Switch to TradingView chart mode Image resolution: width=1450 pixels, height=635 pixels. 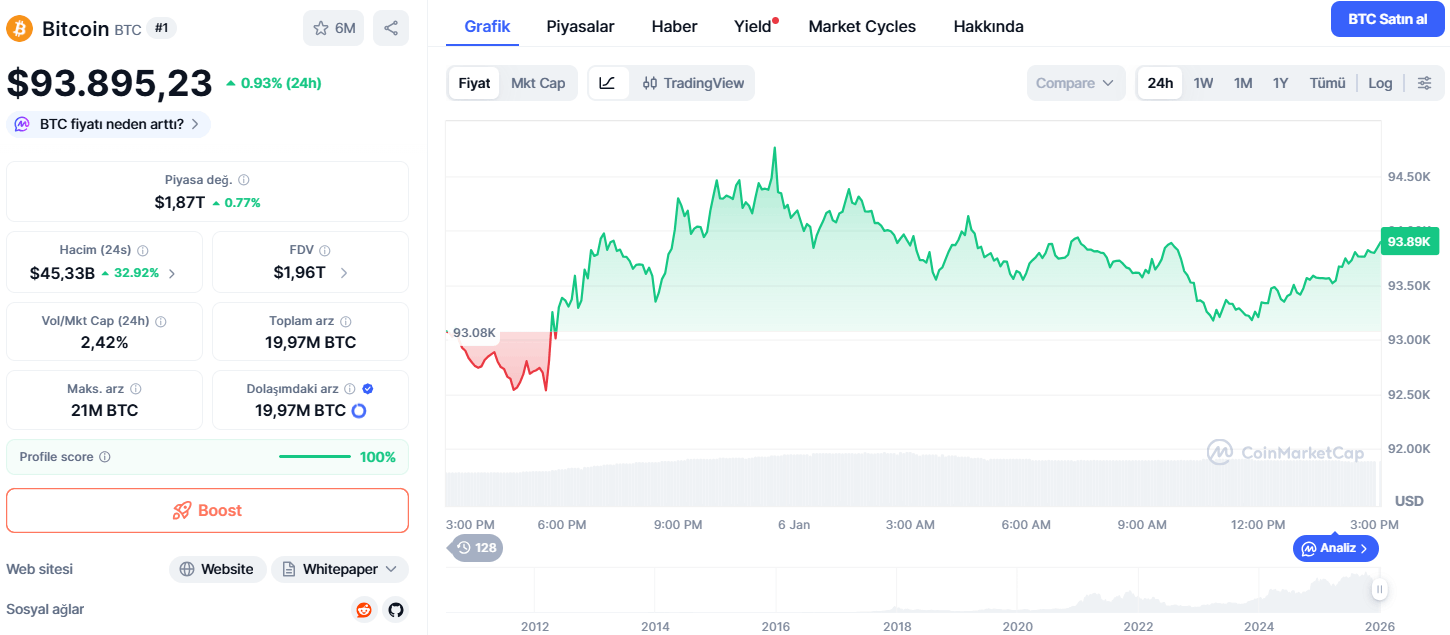pos(693,83)
